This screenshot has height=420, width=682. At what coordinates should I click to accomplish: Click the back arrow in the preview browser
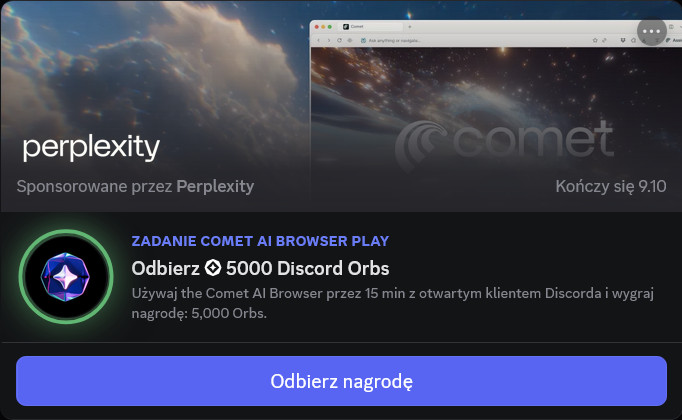pos(318,40)
